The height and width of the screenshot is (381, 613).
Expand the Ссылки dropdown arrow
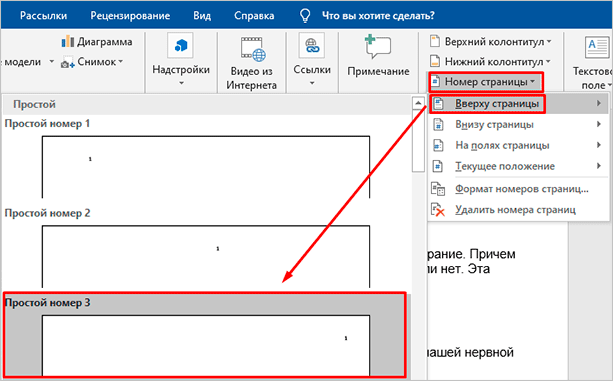point(312,83)
